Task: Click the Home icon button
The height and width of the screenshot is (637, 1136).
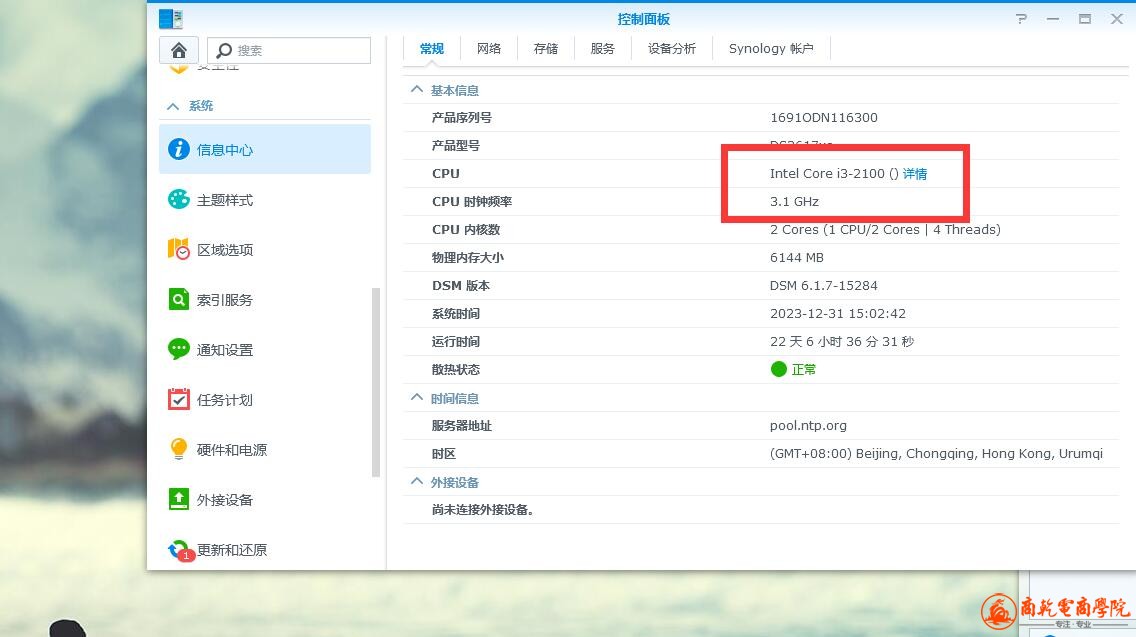Action: (179, 50)
